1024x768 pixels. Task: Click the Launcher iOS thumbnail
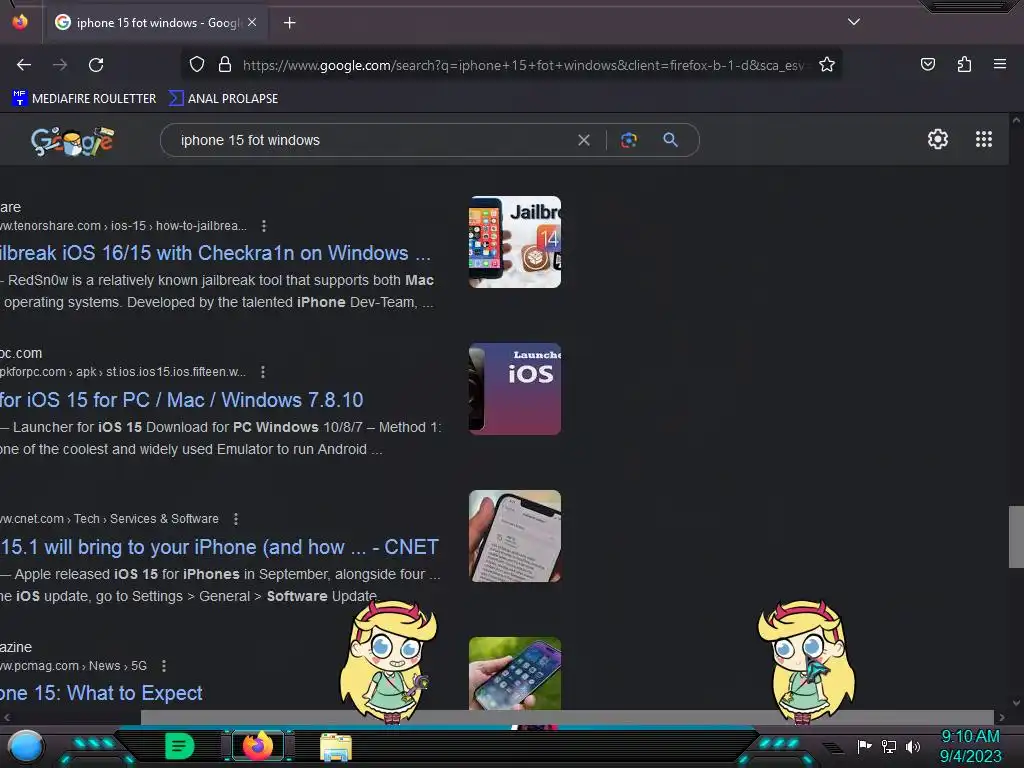pyautogui.click(x=515, y=389)
